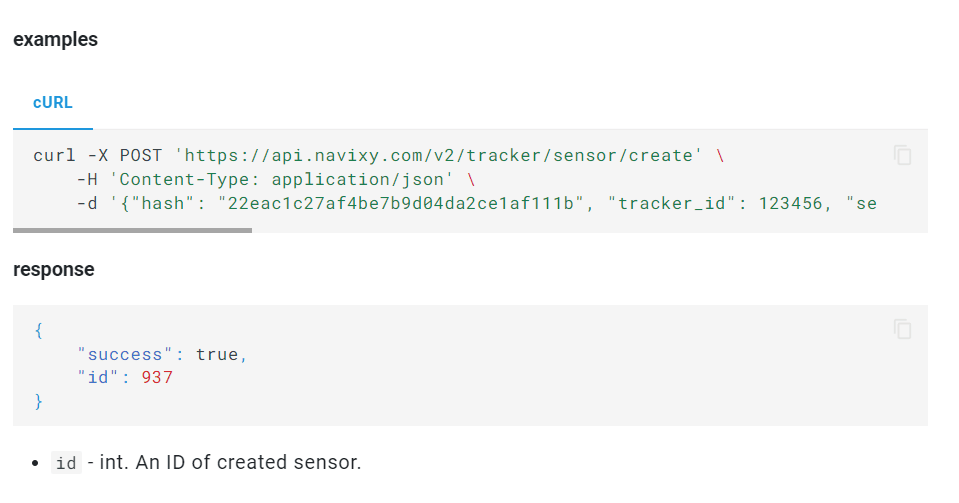Click the horizontal scrollbar thumb under cURL code
This screenshot has height=503, width=959.
click(132, 231)
